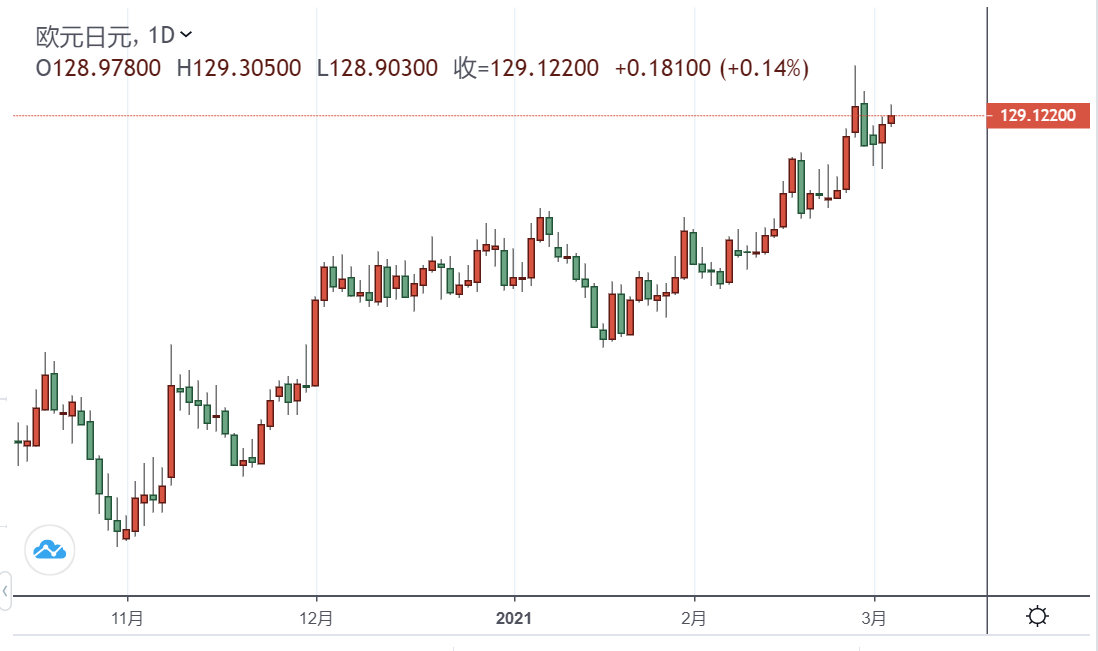Expand the chevron next to 1D

pyautogui.click(x=186, y=35)
